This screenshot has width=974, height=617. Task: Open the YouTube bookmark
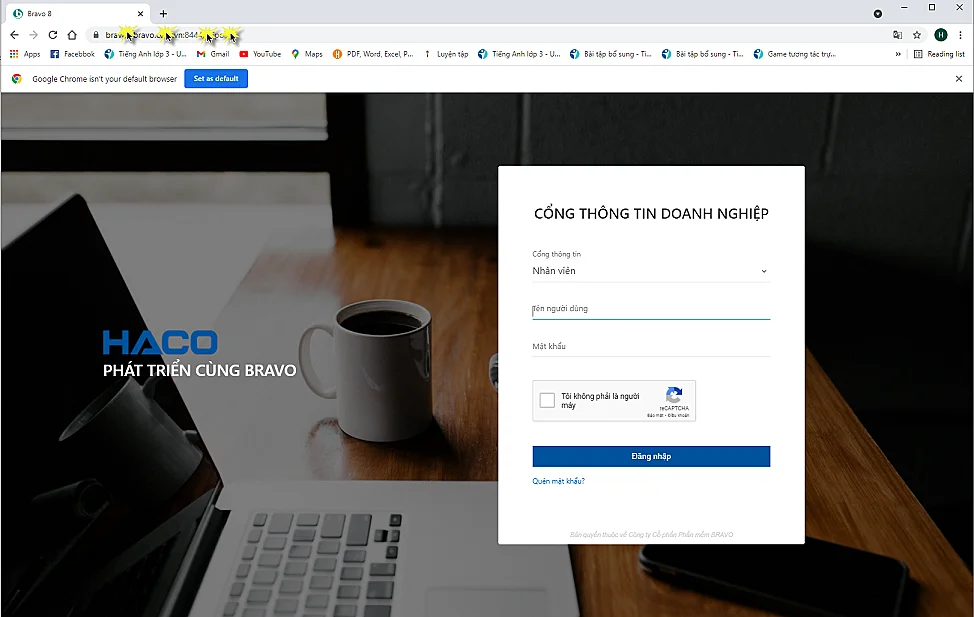[259, 54]
